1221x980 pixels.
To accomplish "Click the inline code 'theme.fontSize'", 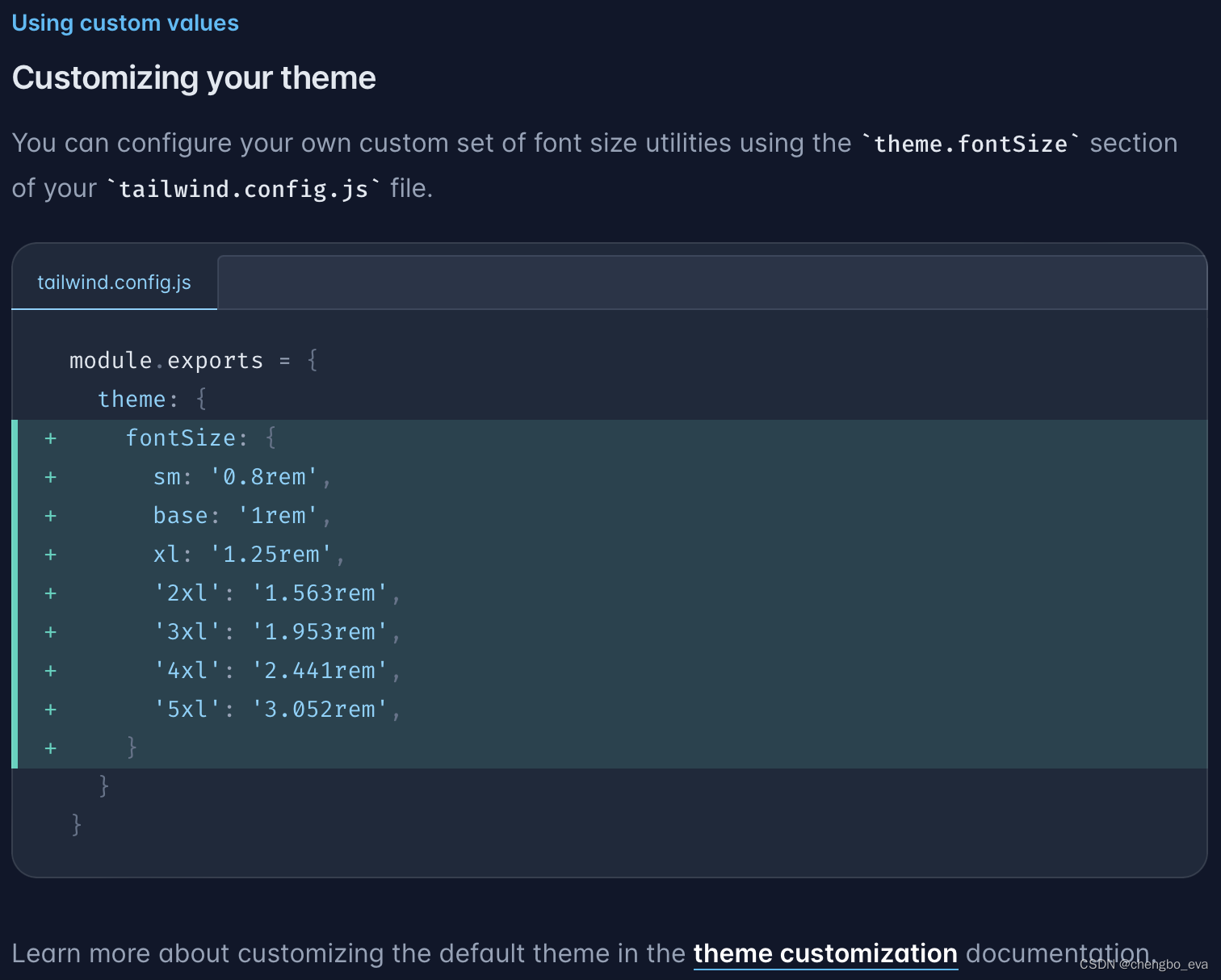I will (971, 144).
